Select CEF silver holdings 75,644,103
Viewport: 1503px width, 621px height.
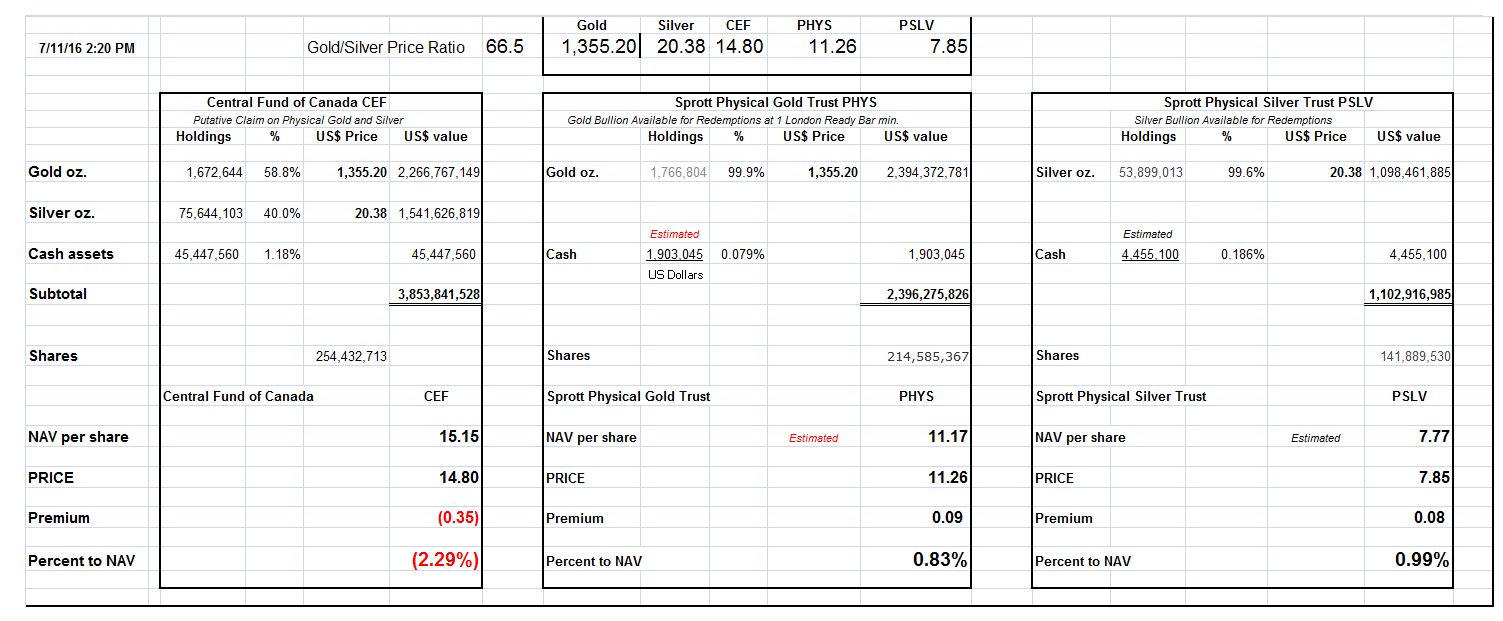[x=209, y=213]
